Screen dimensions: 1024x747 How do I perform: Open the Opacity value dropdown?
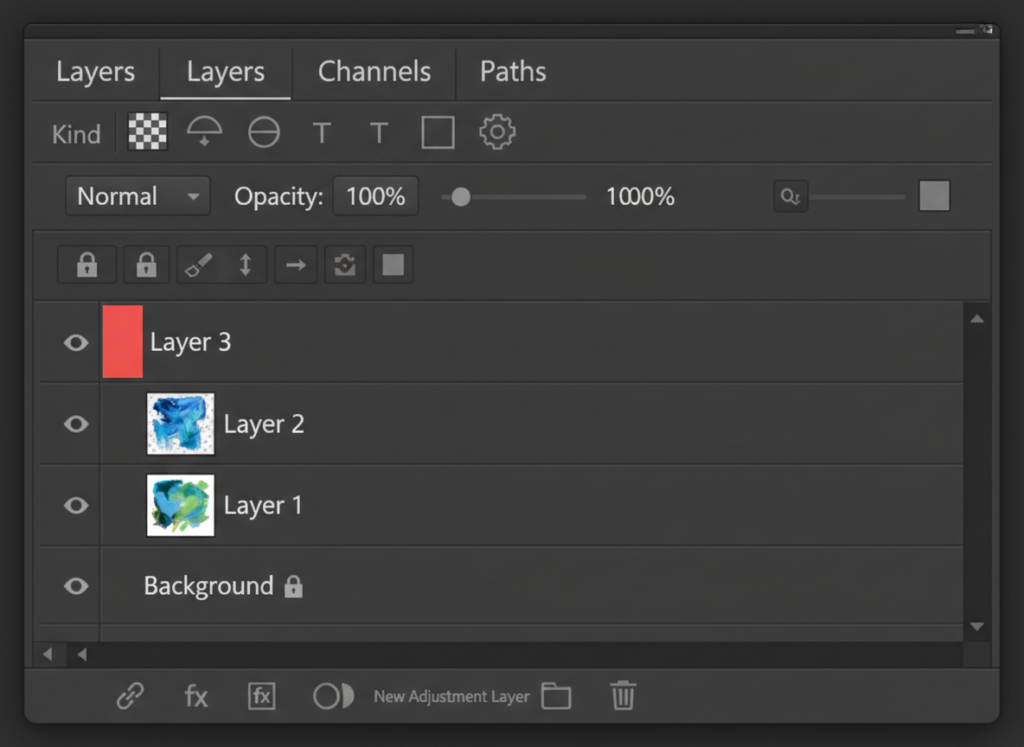(375, 196)
